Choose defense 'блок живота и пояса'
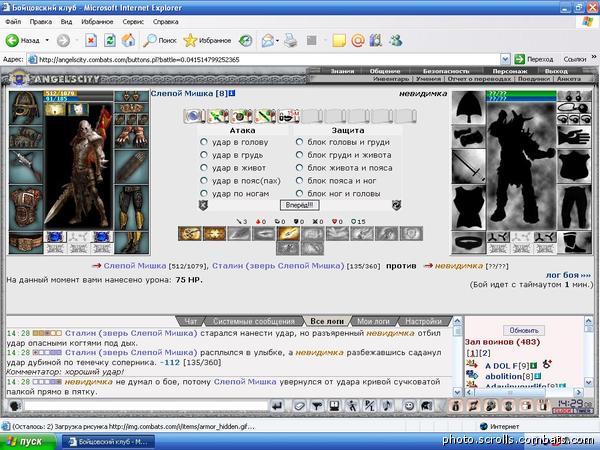Screen dimensions: 600x450 299,168
